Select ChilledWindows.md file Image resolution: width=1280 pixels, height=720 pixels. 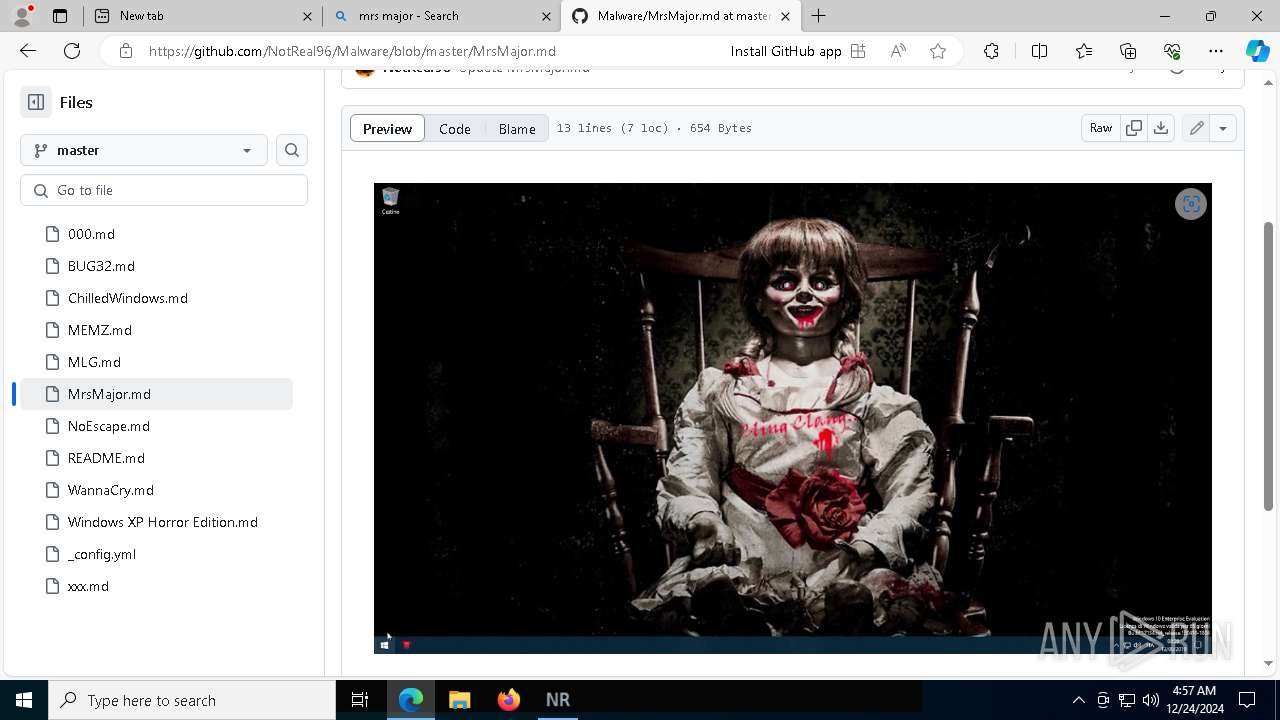(157, 298)
